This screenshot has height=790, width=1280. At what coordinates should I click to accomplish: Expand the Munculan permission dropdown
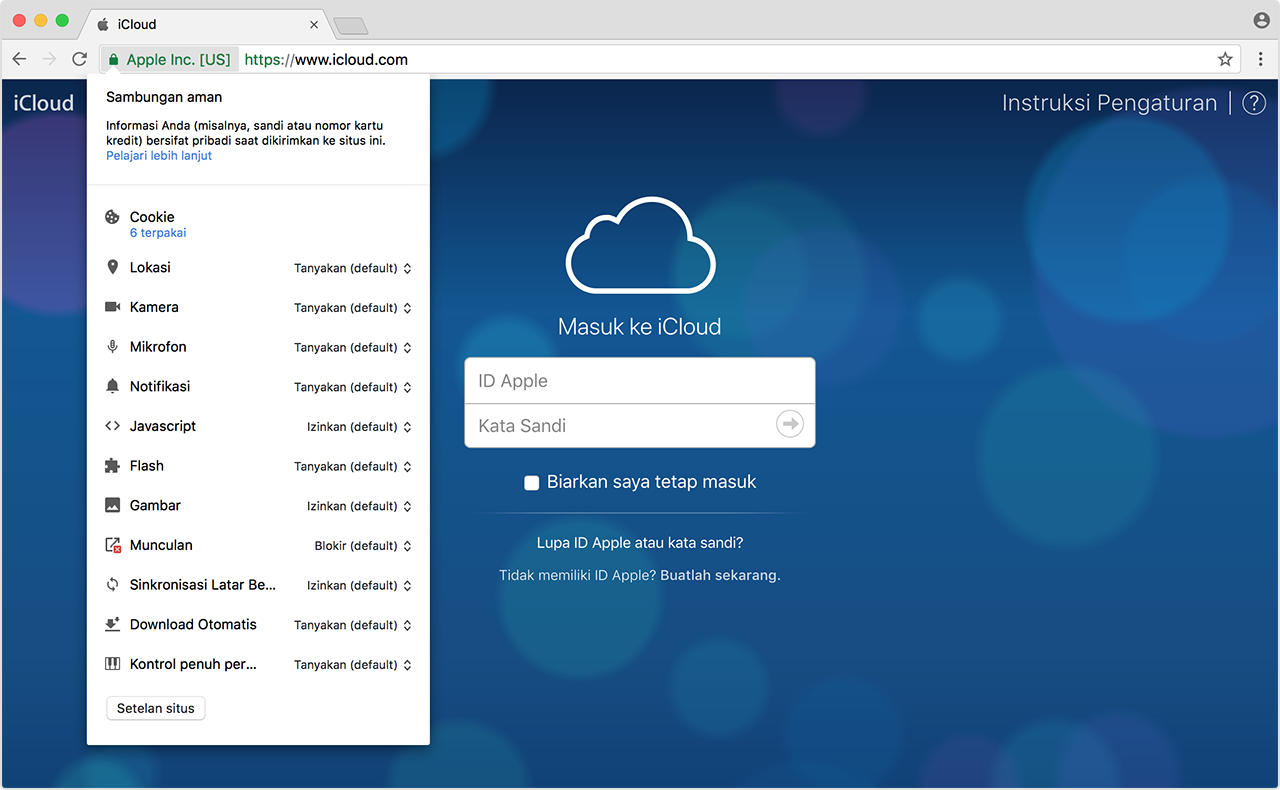tap(362, 546)
